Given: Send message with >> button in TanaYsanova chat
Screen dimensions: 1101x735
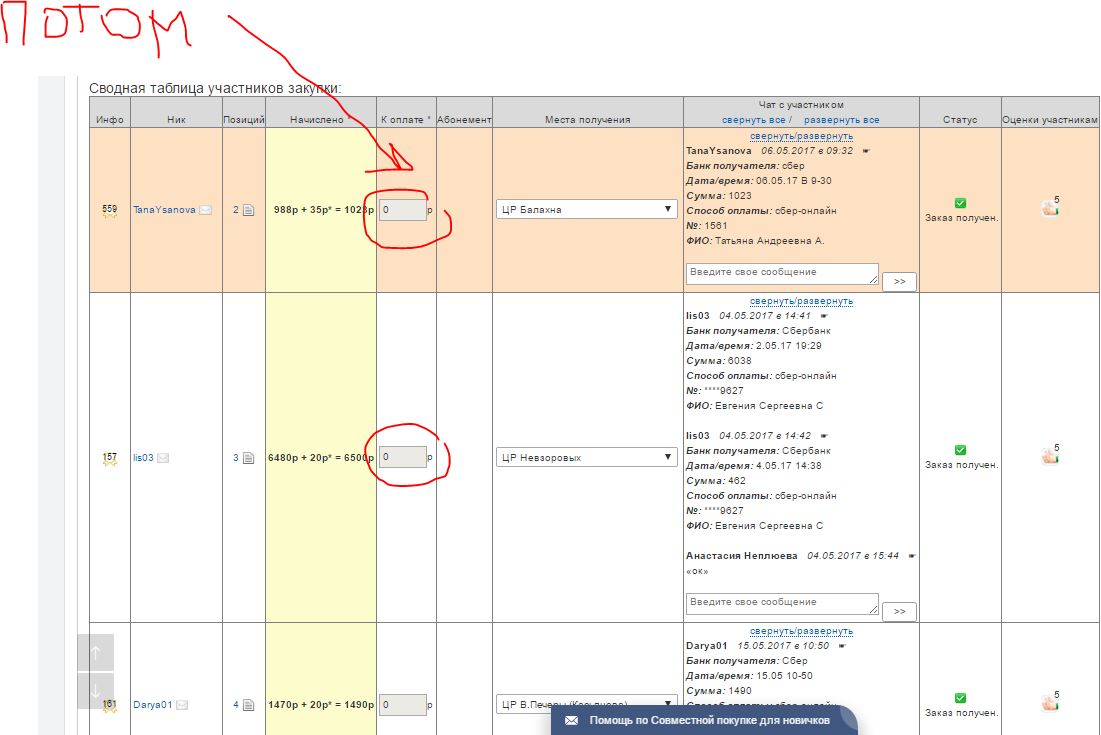Looking at the screenshot, I should pos(899,282).
